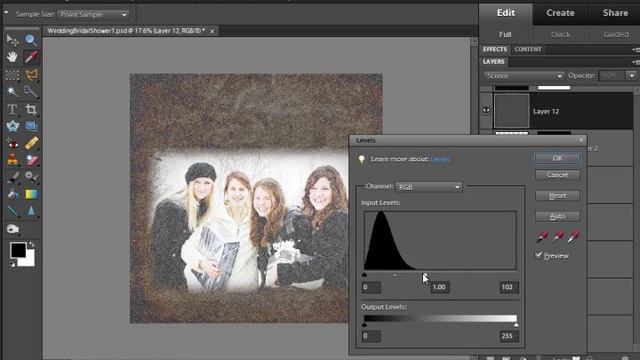Select the WeddingBridalShower1.psd document tab

(x=126, y=31)
